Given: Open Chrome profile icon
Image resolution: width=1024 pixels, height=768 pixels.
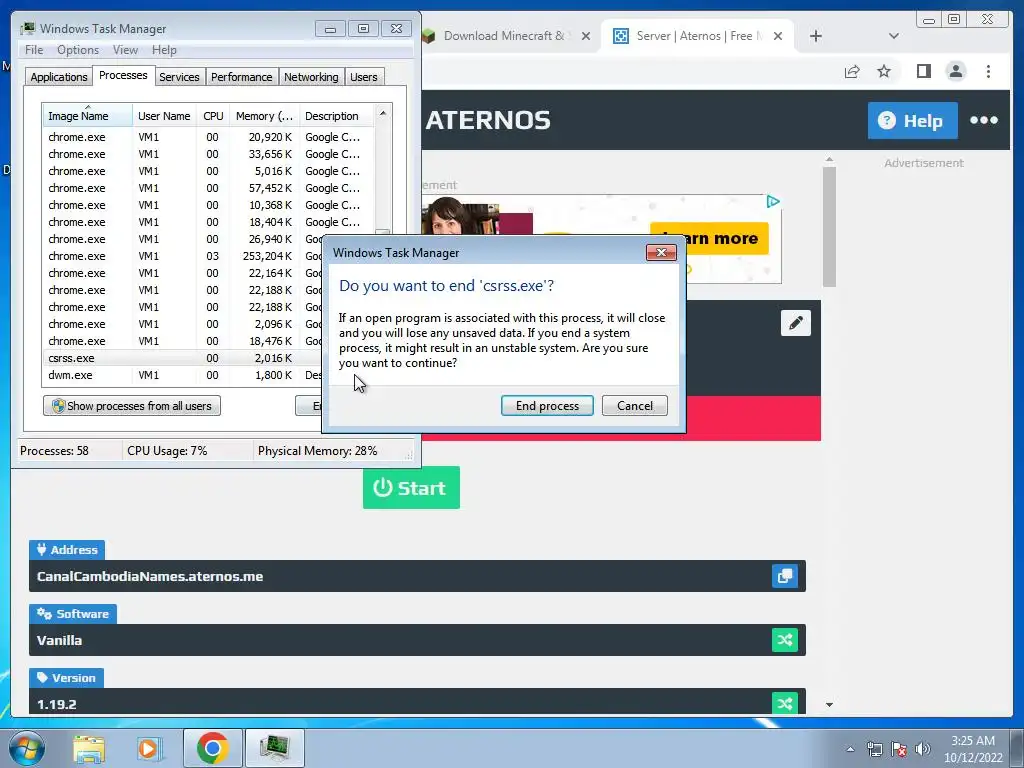Looking at the screenshot, I should pyautogui.click(x=955, y=71).
